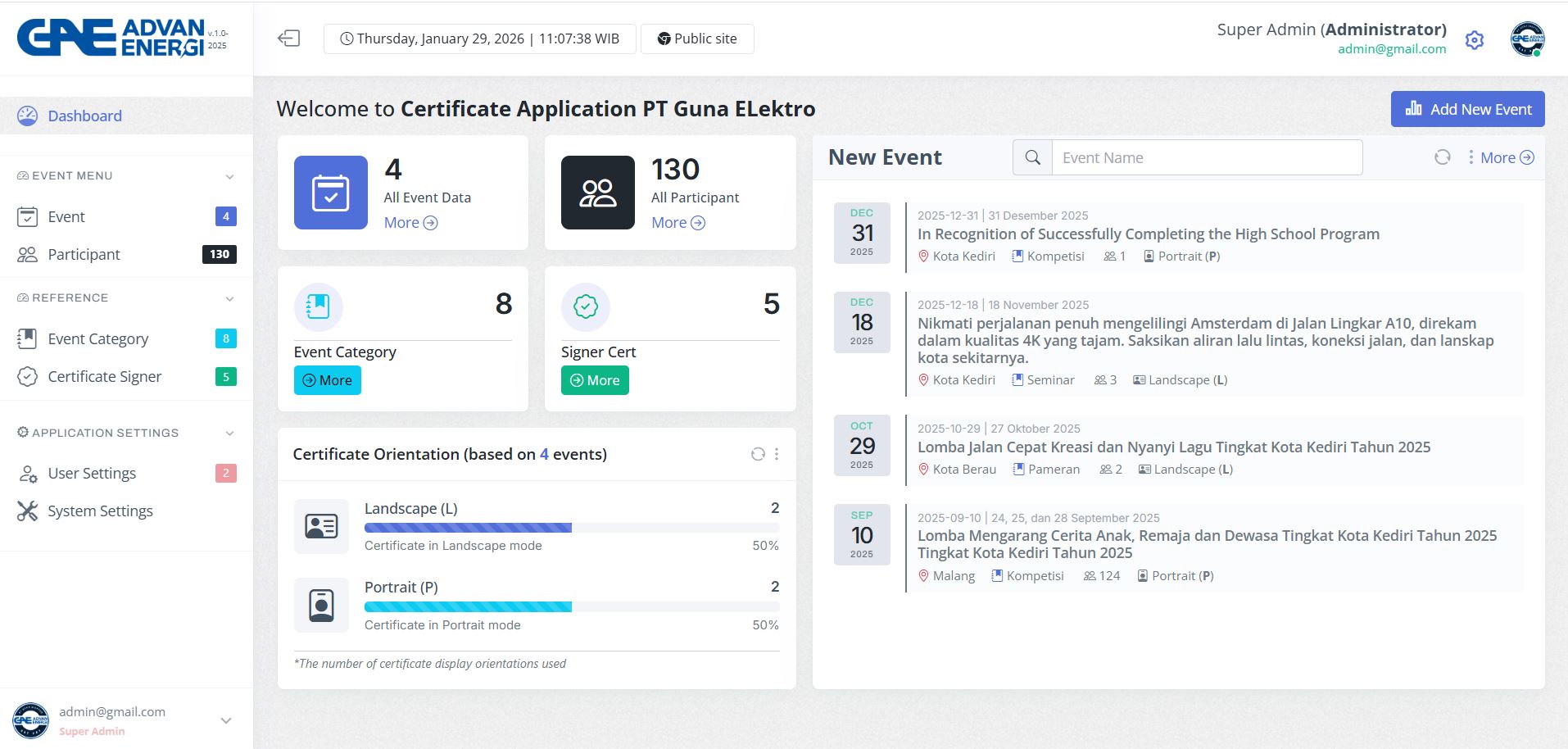1568x749 pixels.
Task: Click the profile avatar in top-right corner
Action: click(1527, 39)
